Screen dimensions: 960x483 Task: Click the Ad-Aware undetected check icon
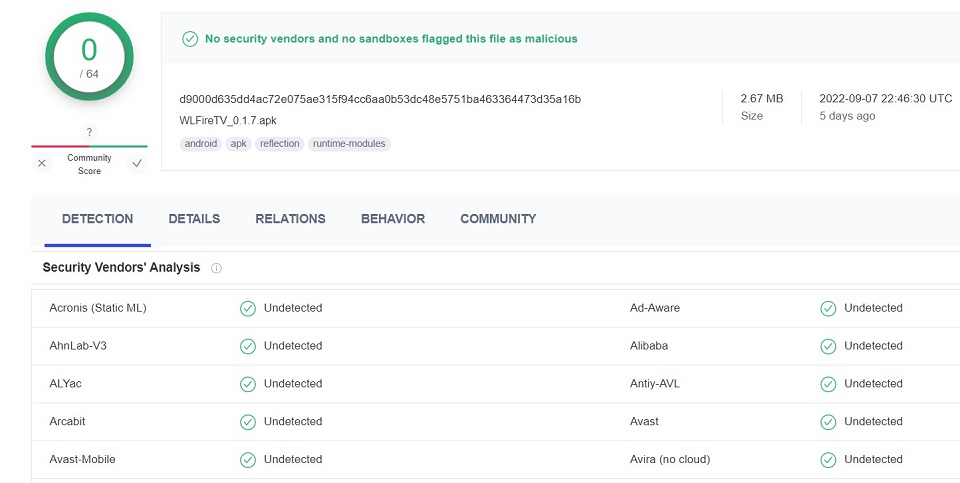click(828, 308)
